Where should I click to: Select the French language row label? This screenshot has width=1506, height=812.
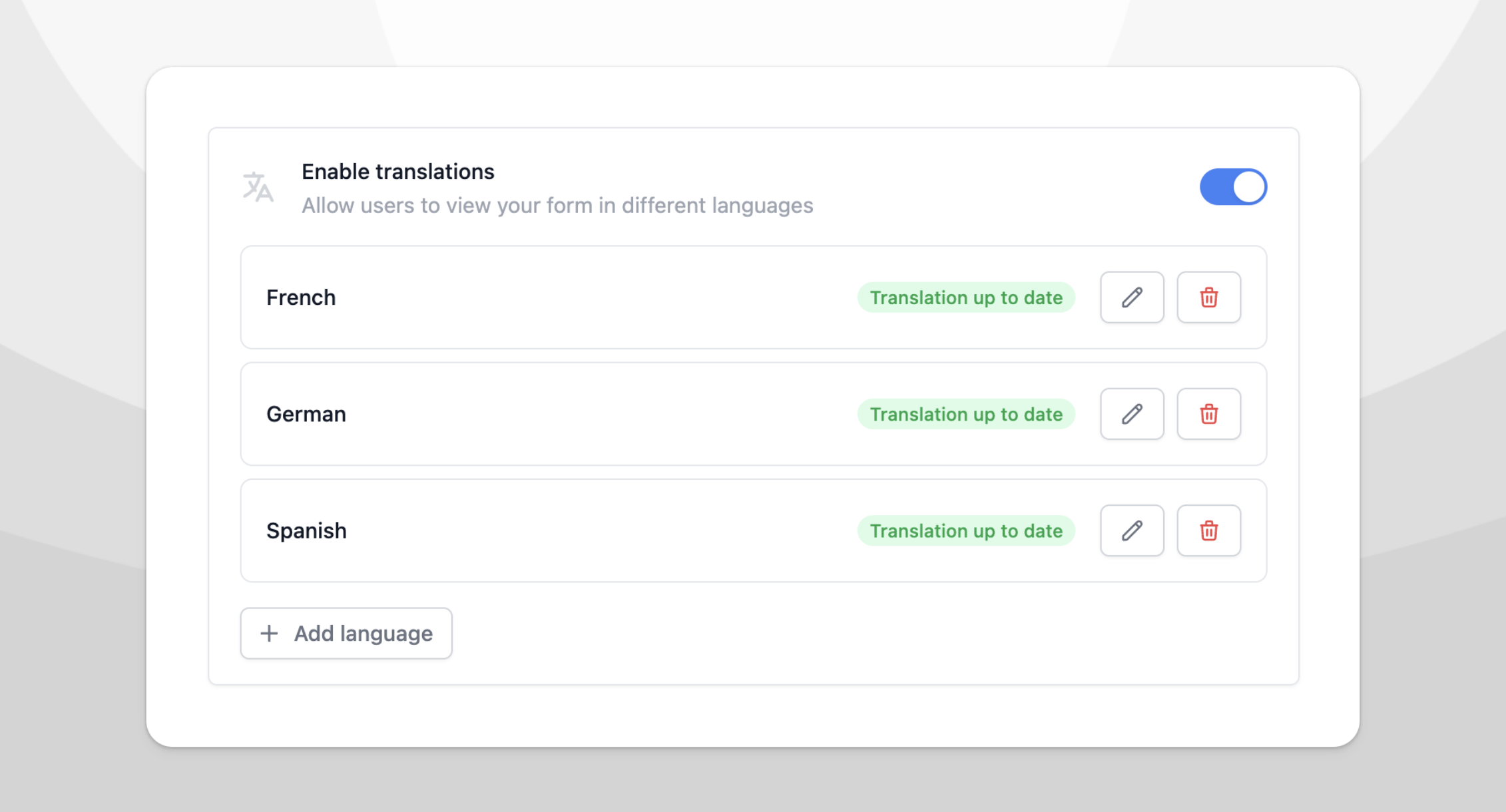click(x=301, y=298)
